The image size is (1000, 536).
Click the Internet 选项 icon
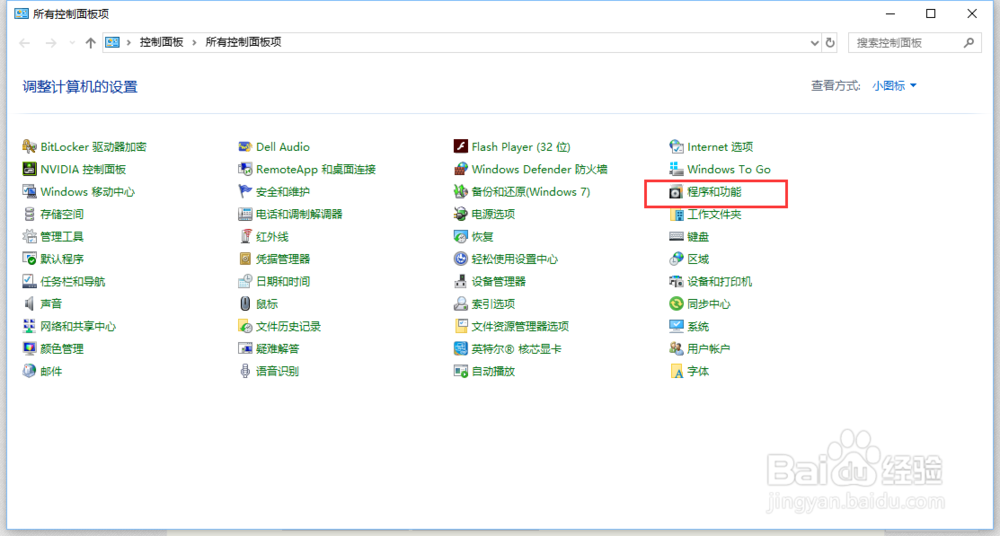coord(676,147)
